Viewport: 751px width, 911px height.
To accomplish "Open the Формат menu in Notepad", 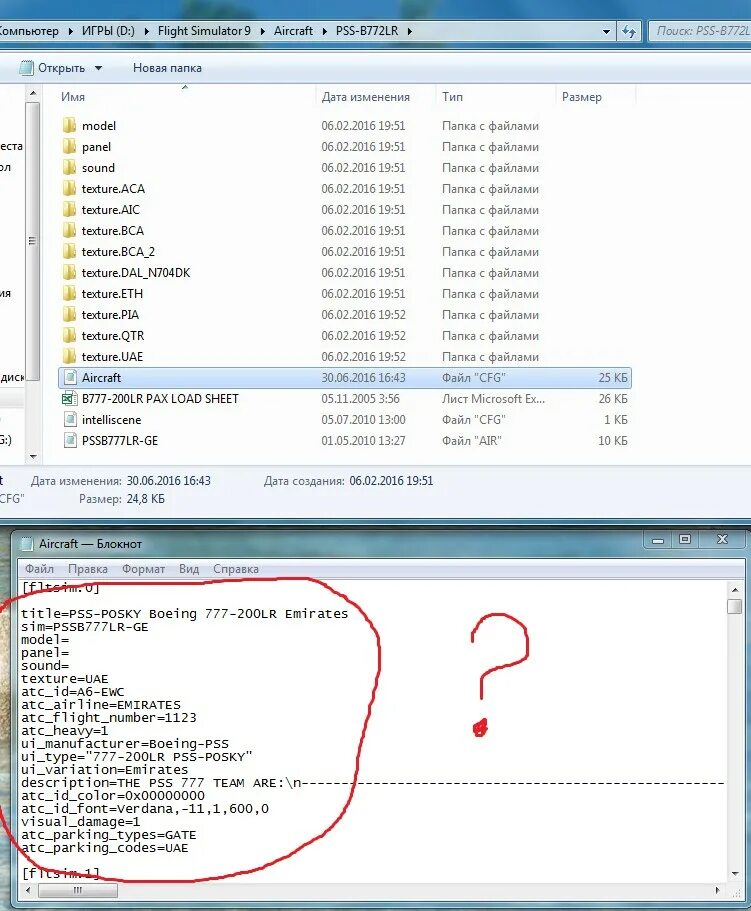I will coord(143,569).
